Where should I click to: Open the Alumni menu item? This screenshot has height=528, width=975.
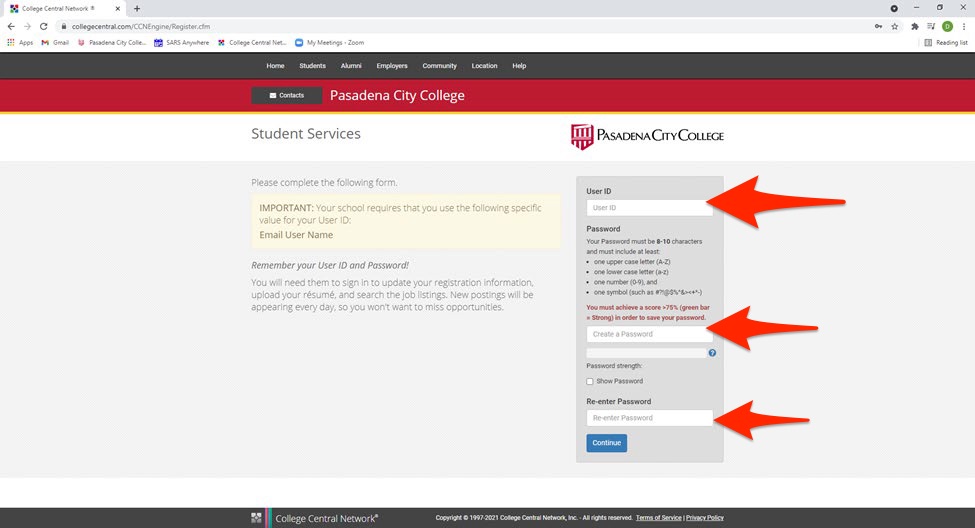[x=351, y=65]
